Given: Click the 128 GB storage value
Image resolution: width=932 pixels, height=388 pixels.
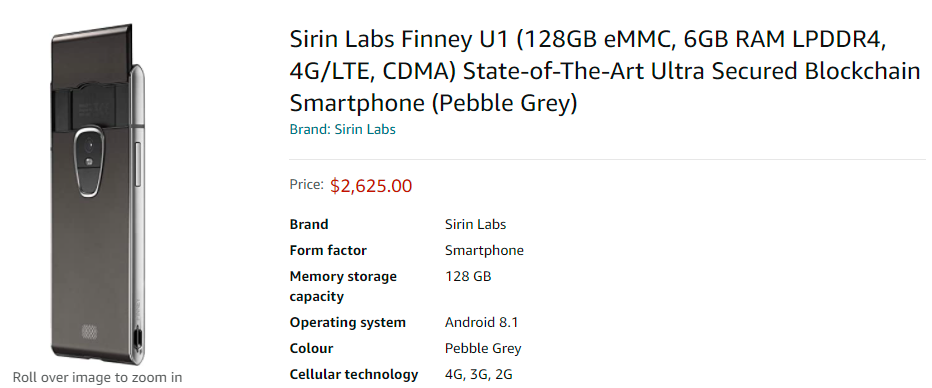Looking at the screenshot, I should 468,276.
